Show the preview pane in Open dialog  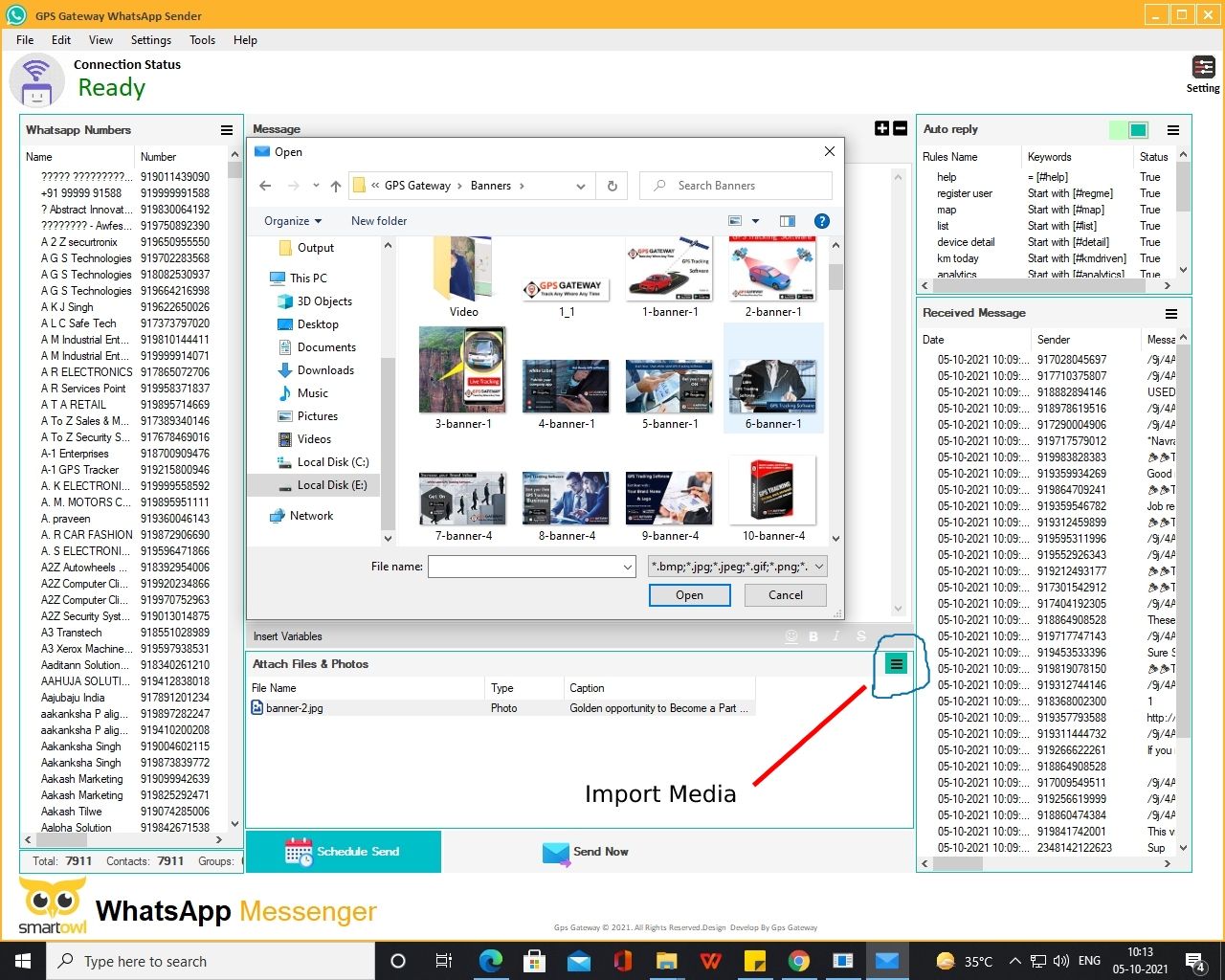pyautogui.click(x=788, y=221)
